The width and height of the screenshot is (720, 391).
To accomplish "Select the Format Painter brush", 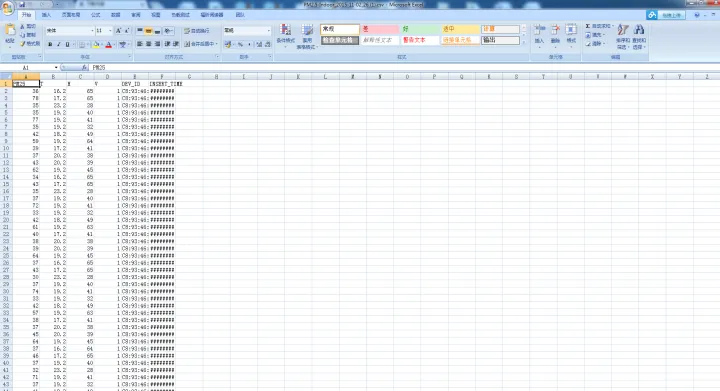I will (x=22, y=44).
